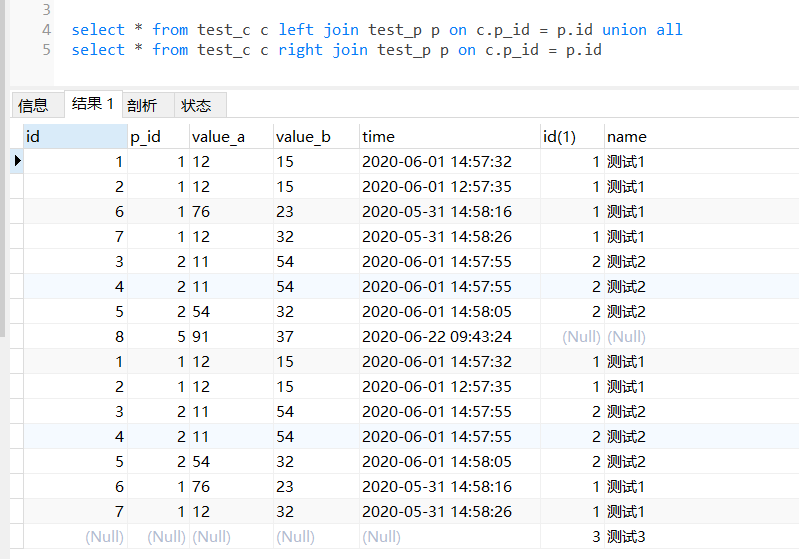Click the p_id column header

click(158, 137)
